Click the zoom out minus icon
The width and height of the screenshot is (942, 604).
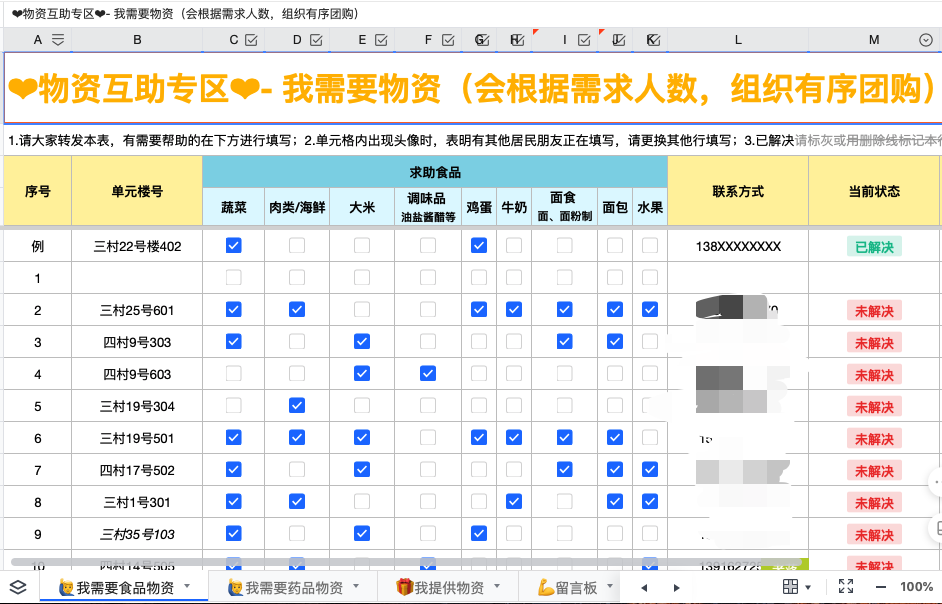click(x=881, y=587)
